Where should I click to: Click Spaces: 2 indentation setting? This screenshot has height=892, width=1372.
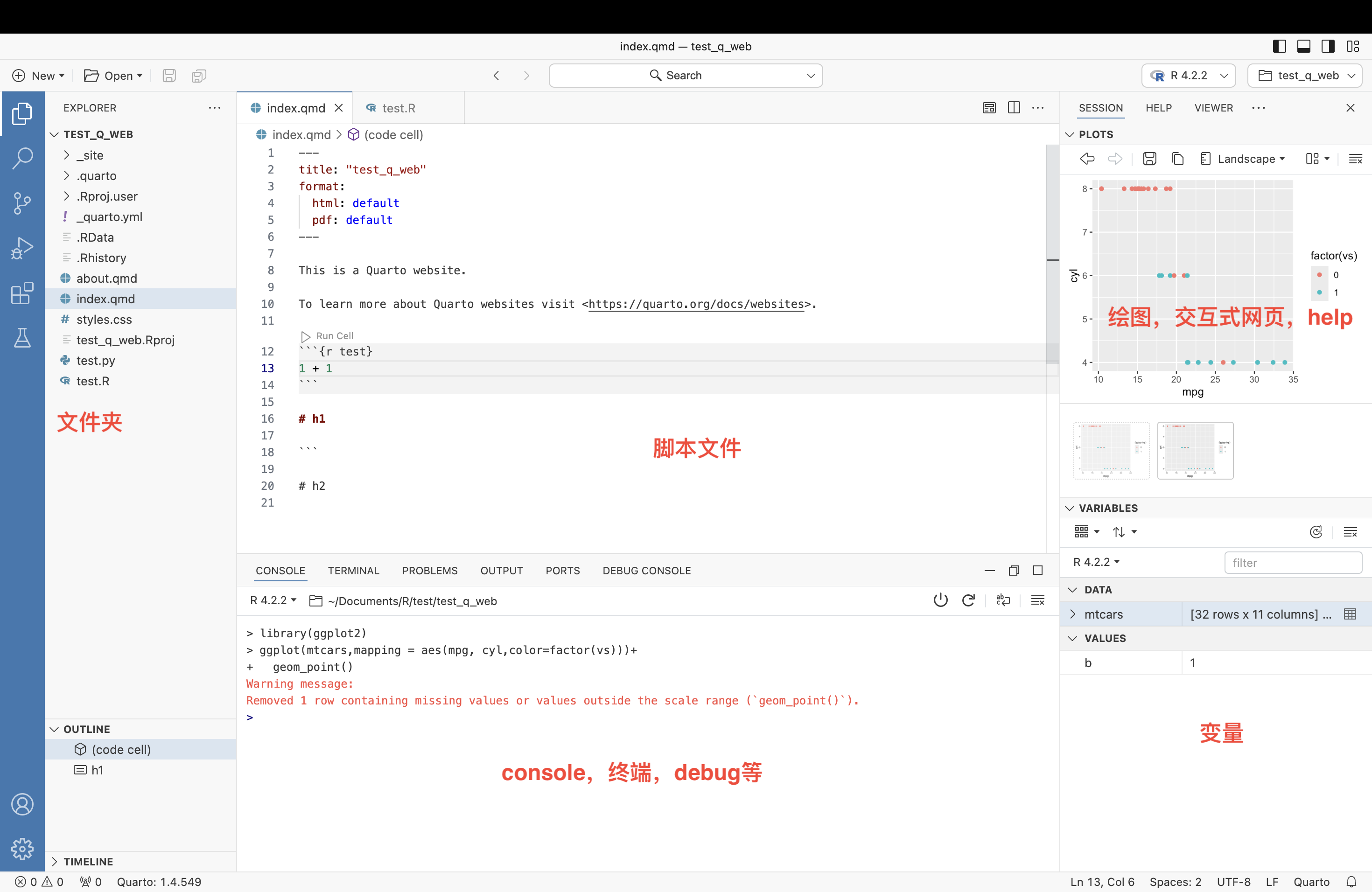point(1176,882)
